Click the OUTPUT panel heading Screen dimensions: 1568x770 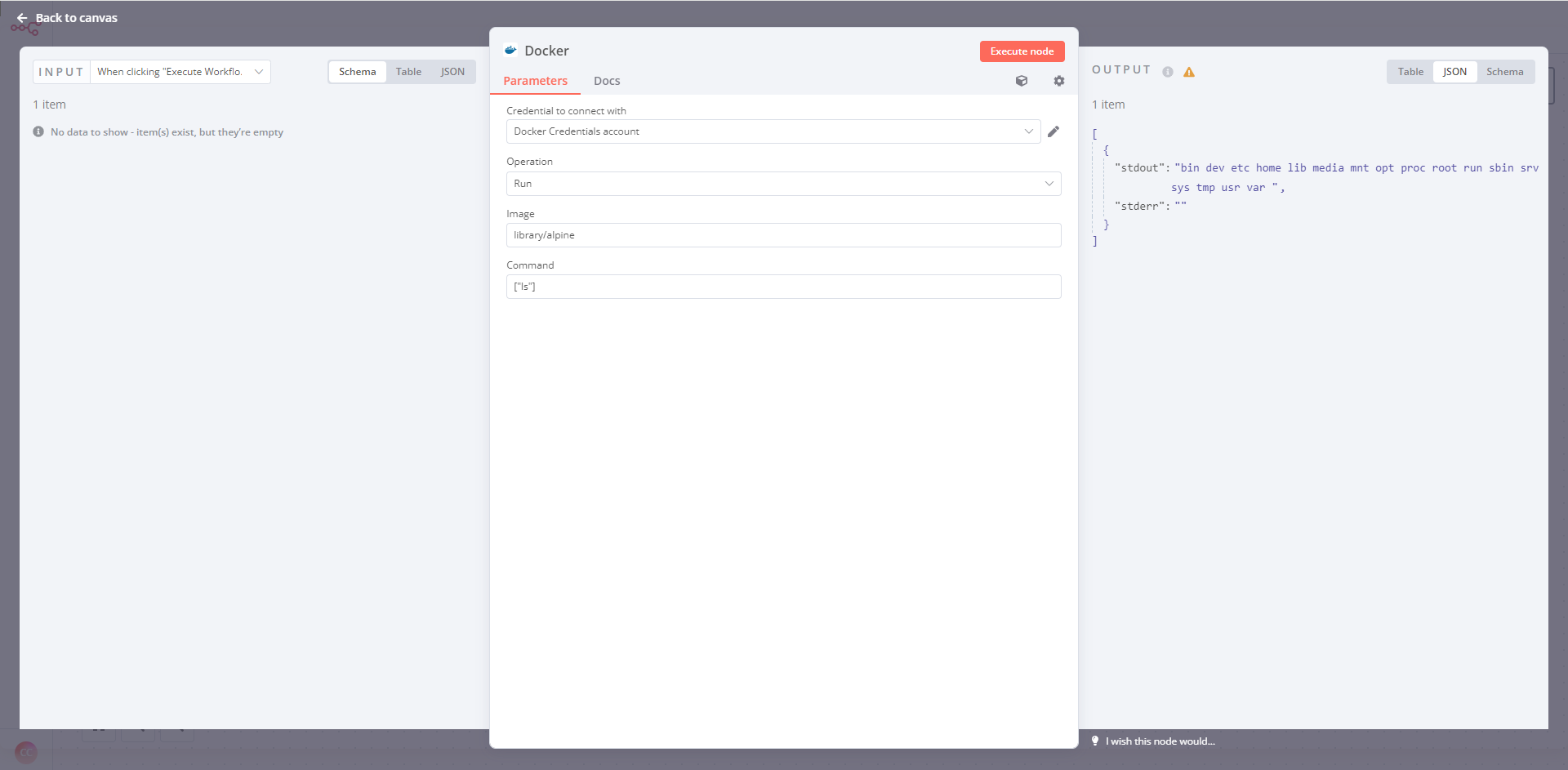pos(1121,70)
